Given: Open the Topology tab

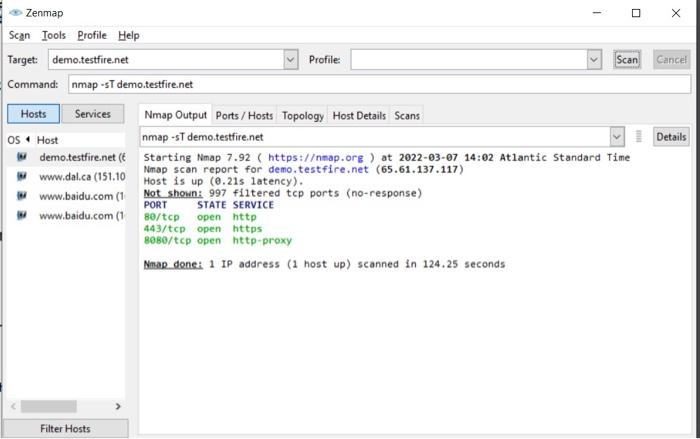Looking at the screenshot, I should (303, 116).
